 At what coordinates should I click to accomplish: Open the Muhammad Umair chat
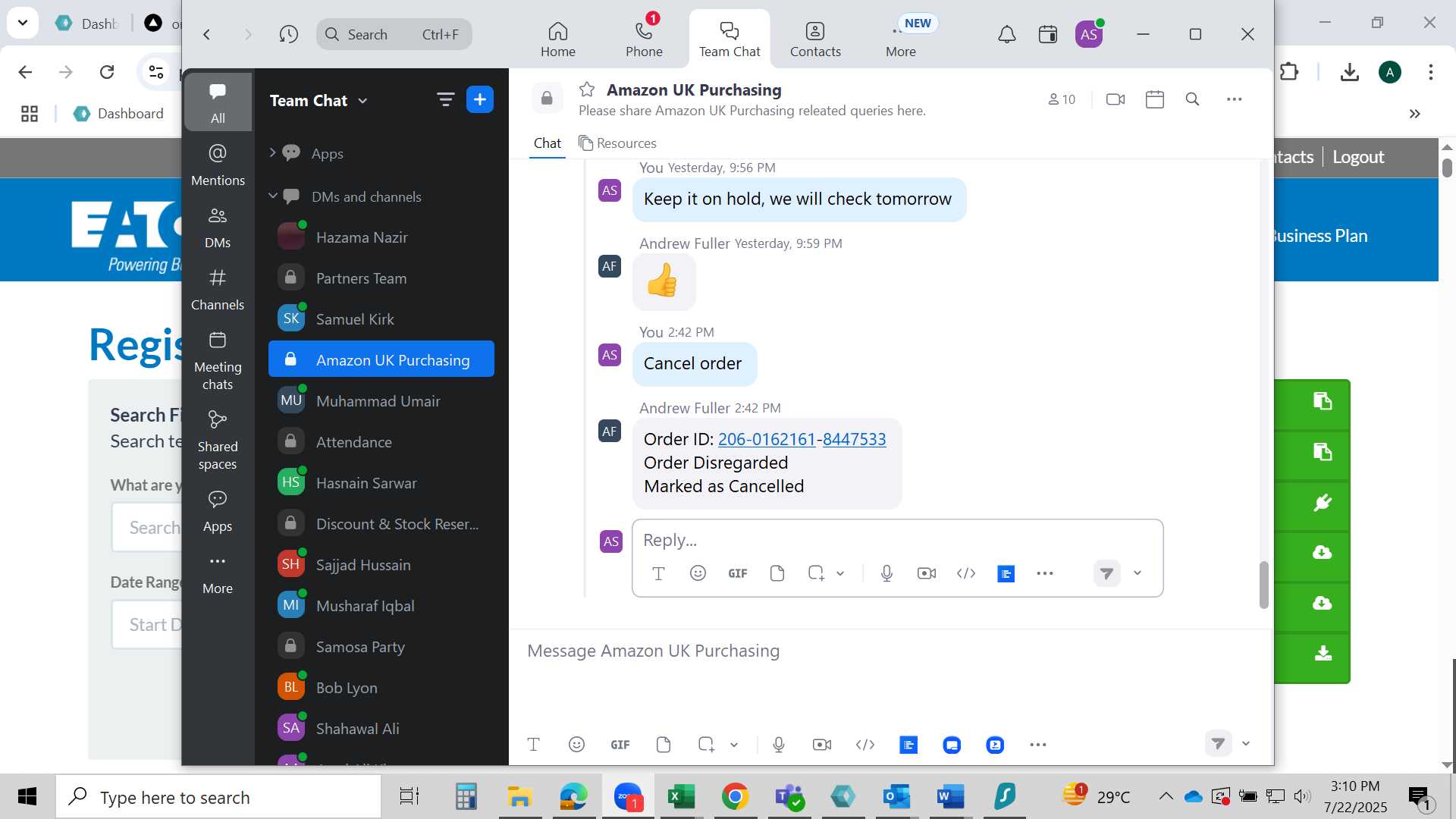[381, 401]
